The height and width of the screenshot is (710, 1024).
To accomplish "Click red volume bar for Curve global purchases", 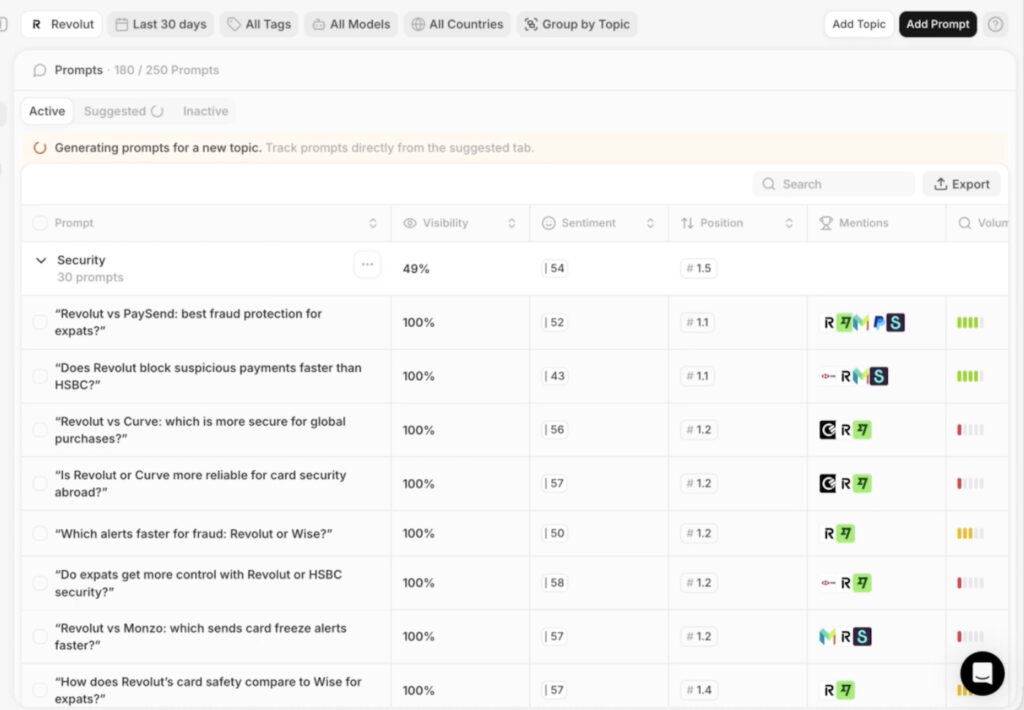I will point(970,430).
